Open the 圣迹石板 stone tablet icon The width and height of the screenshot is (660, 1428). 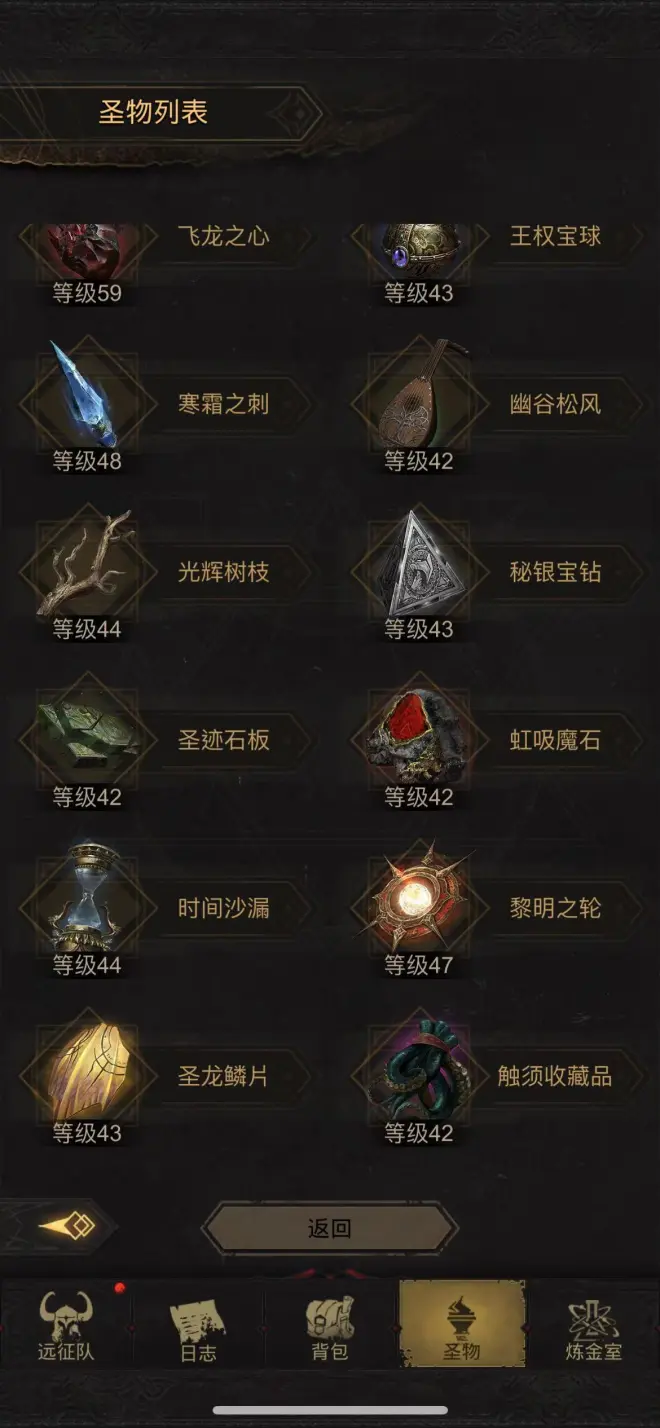[88, 734]
